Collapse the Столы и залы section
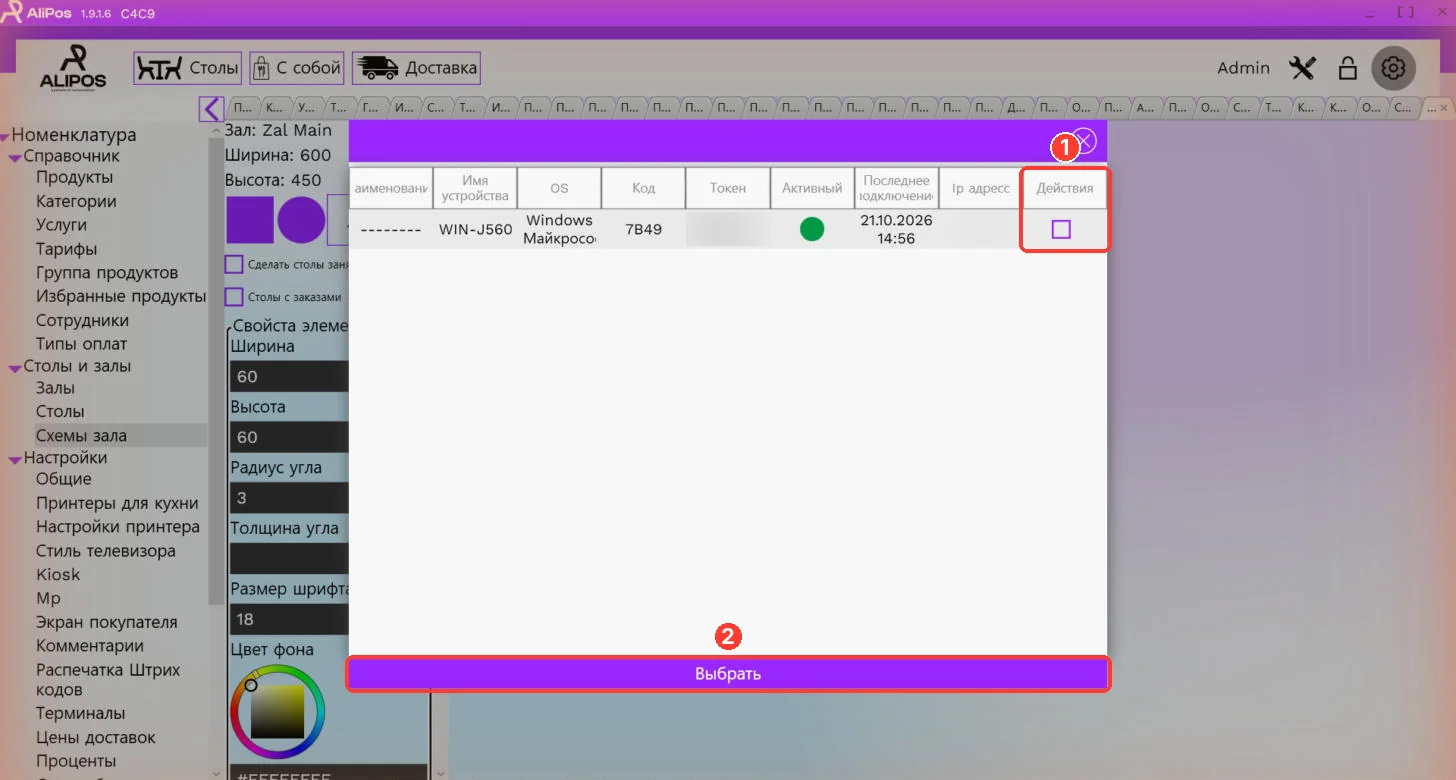The image size is (1456, 780). click(16, 367)
